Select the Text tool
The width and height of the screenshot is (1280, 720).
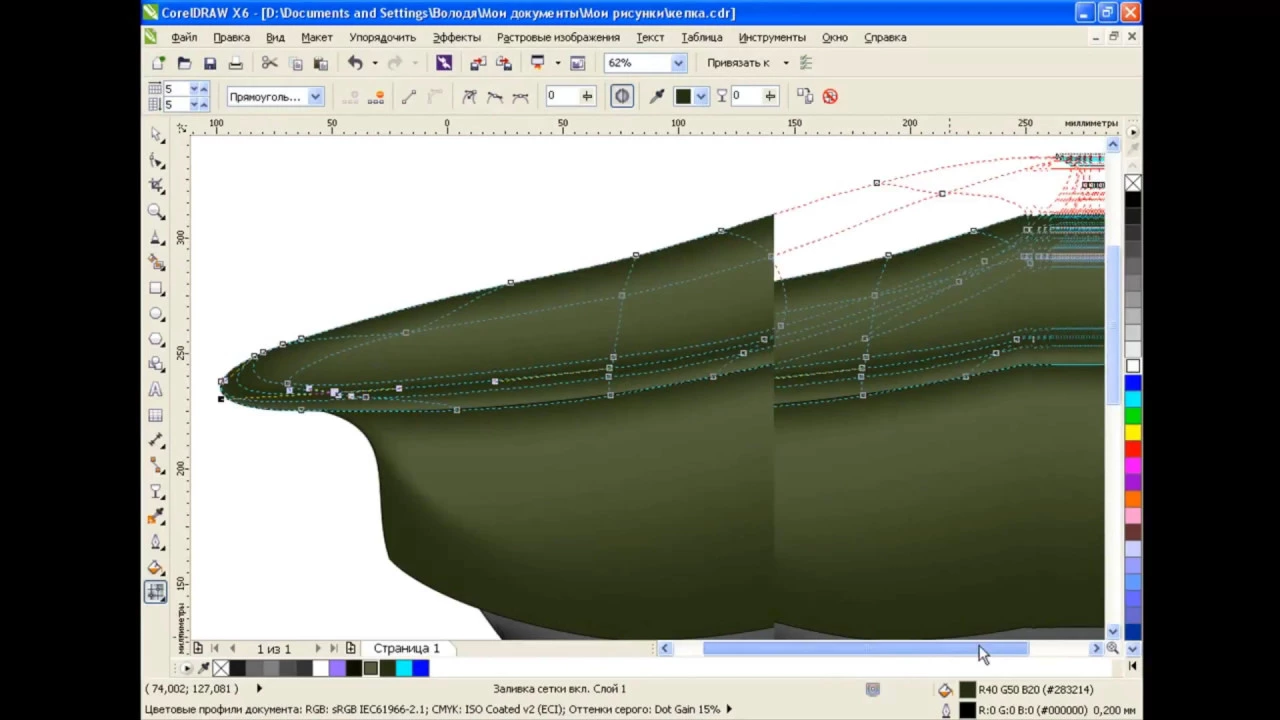click(156, 390)
